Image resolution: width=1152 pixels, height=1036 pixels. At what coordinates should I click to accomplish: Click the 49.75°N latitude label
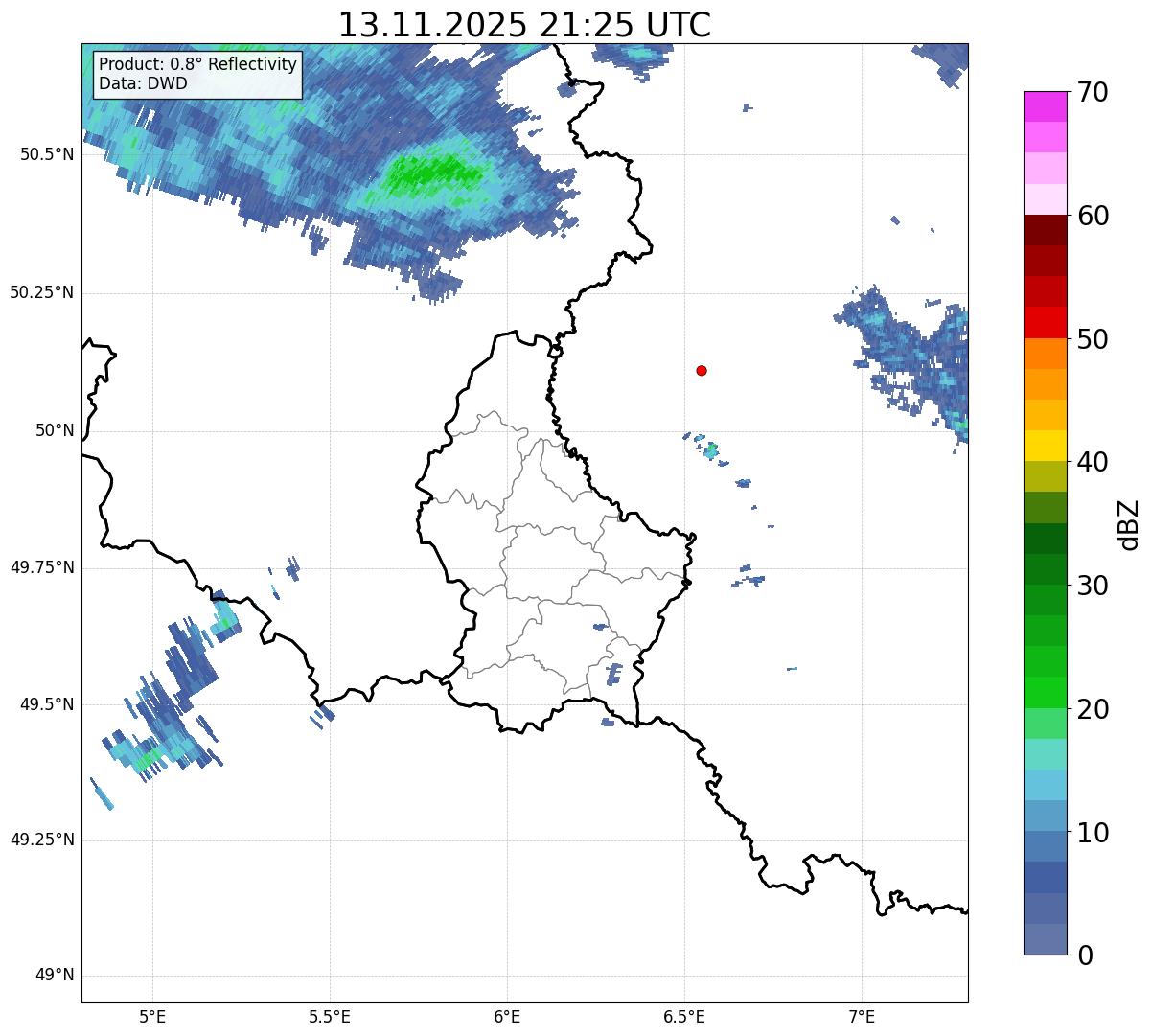click(42, 567)
